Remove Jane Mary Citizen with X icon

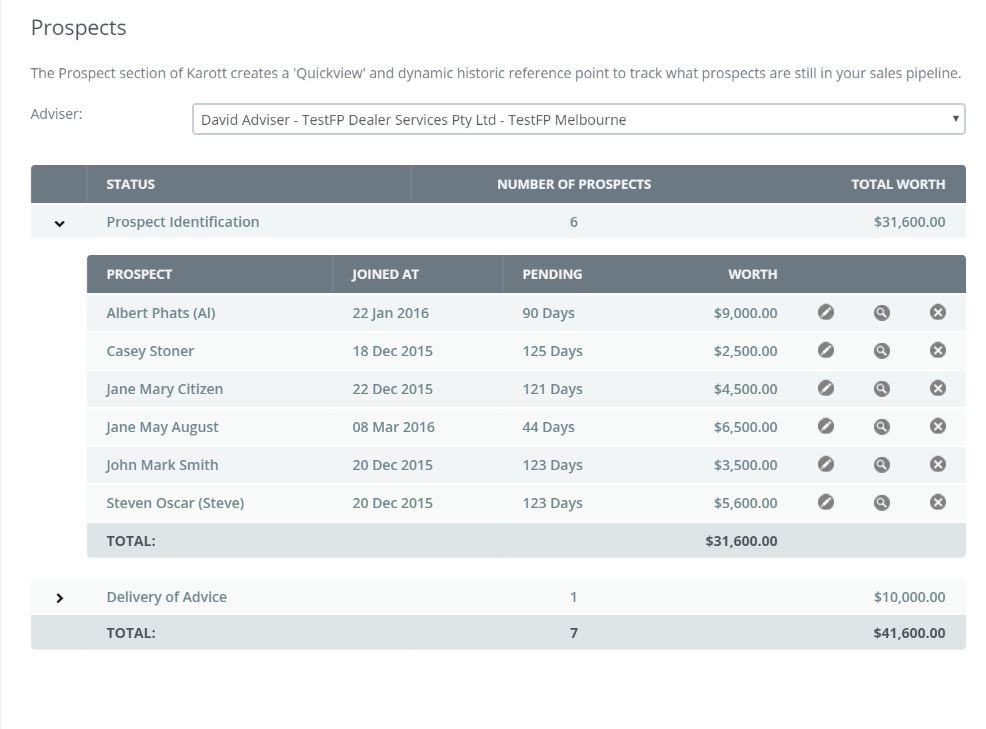pos(938,388)
